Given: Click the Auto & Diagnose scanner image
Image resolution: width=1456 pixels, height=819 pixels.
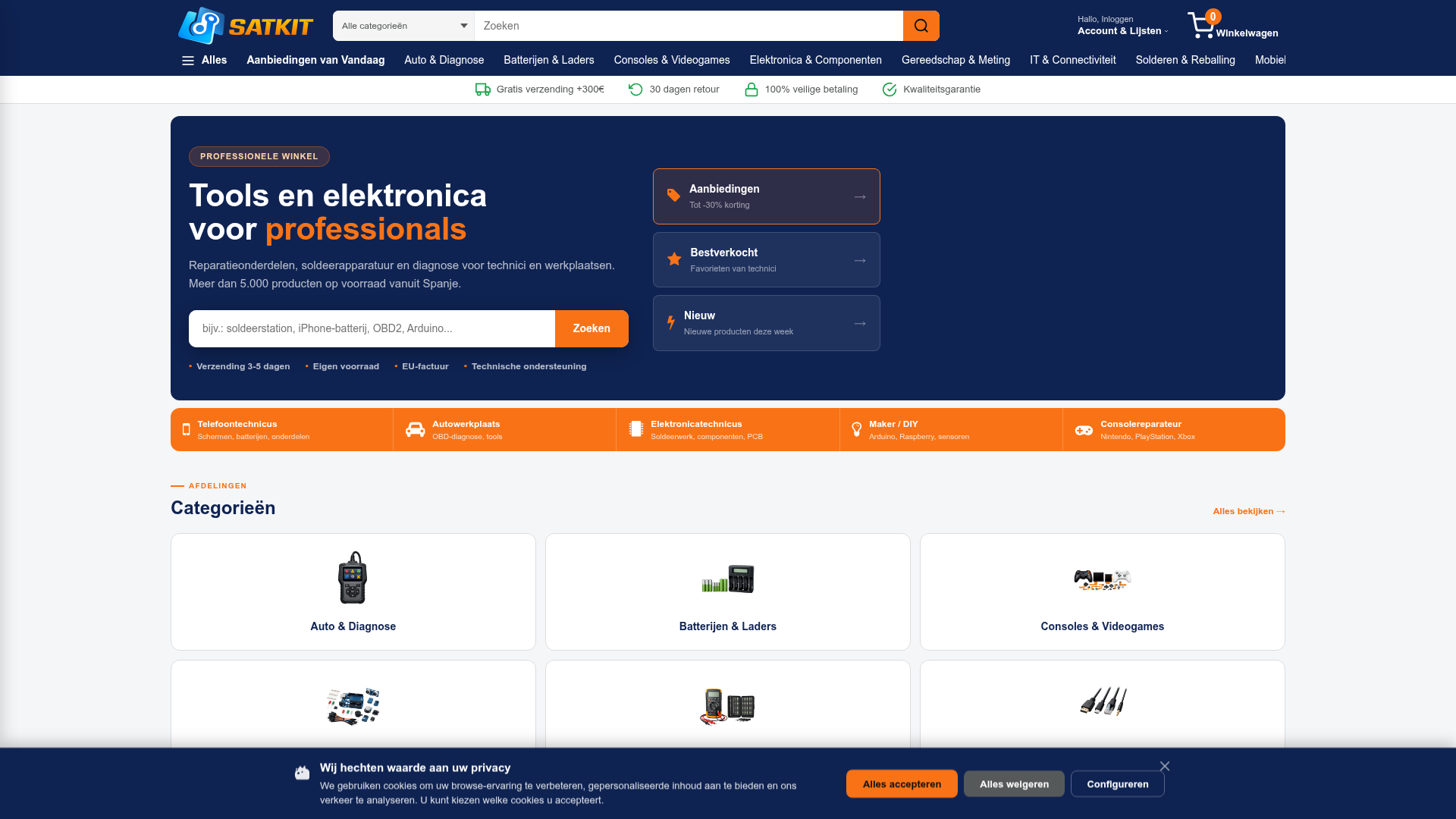Looking at the screenshot, I should point(353,578).
